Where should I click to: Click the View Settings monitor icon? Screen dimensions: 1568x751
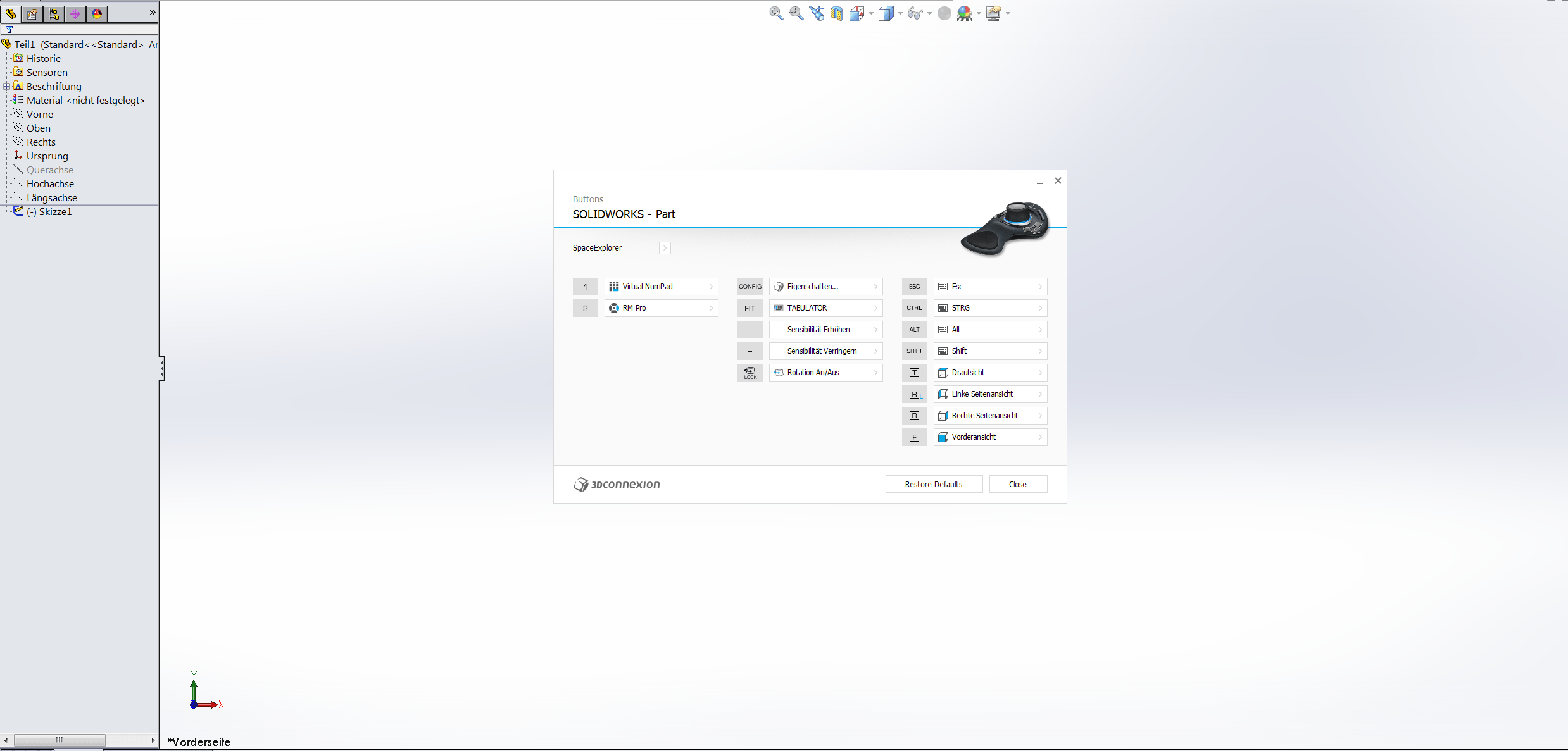[x=994, y=13]
